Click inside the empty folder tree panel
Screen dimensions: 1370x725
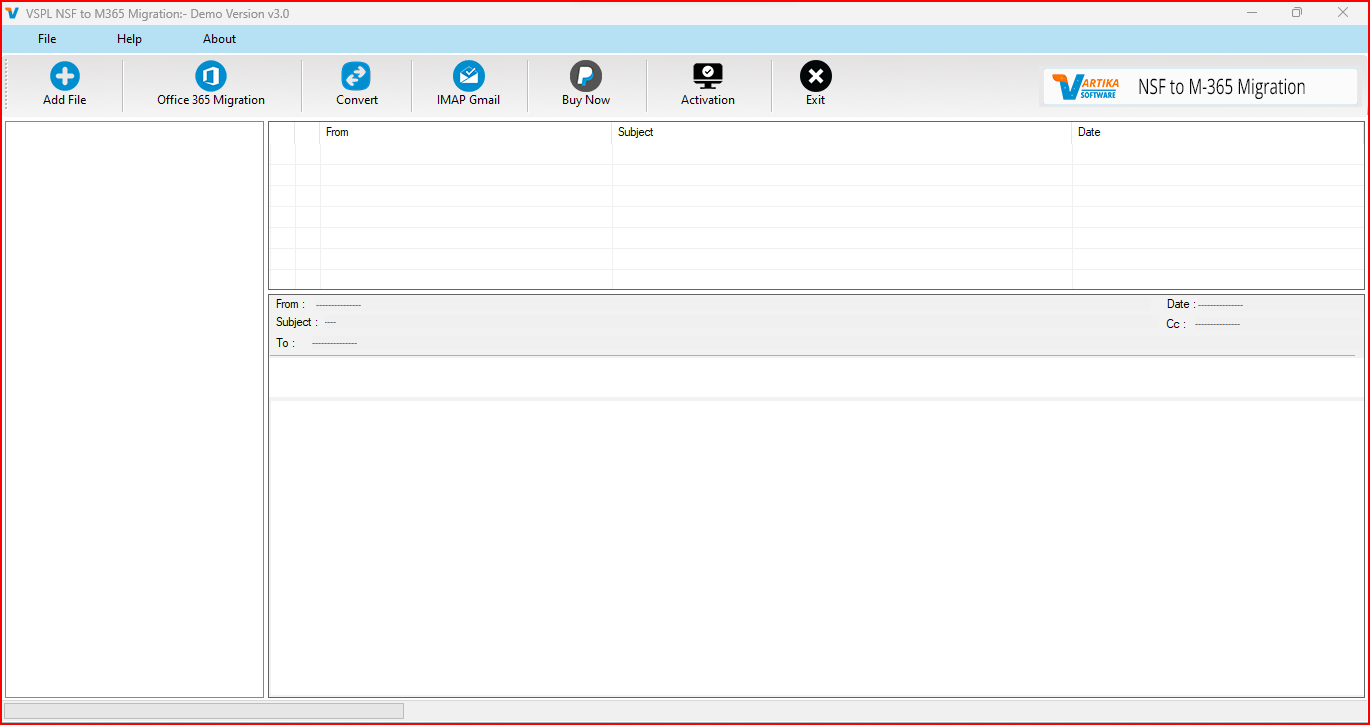tap(135, 410)
